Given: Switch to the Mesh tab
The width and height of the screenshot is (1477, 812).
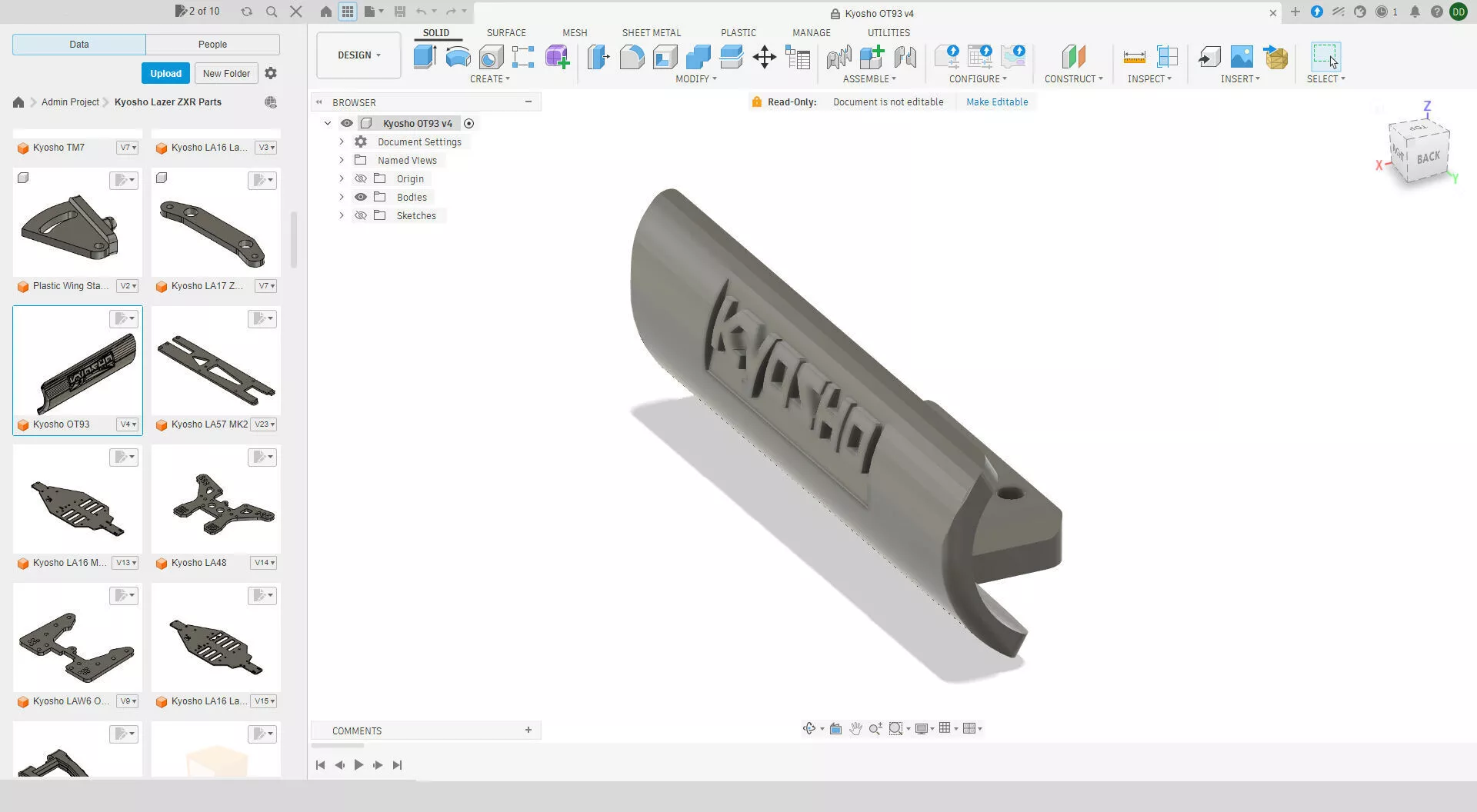Looking at the screenshot, I should (575, 32).
